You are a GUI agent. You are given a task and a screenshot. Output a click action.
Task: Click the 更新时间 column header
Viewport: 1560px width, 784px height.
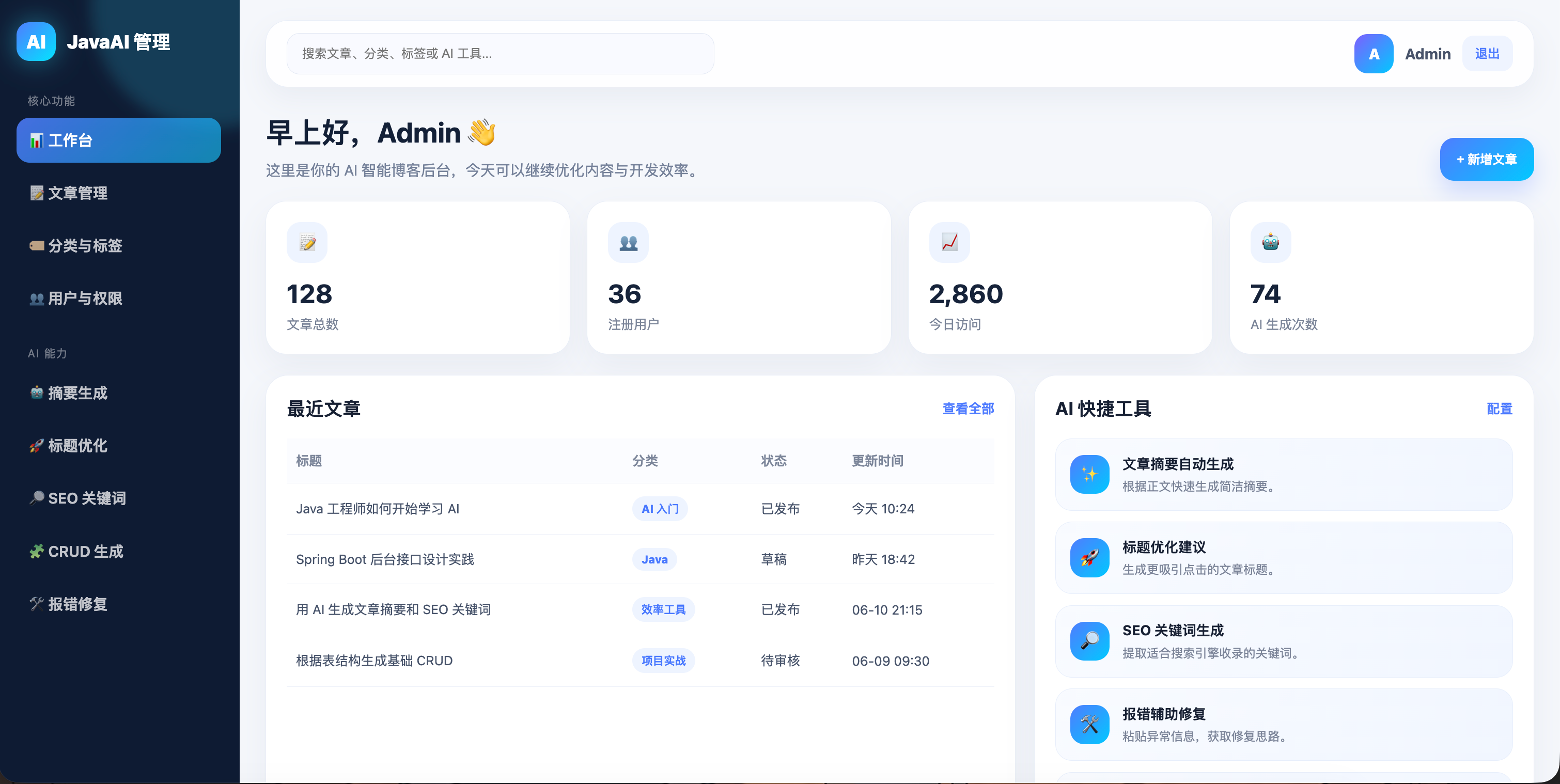pos(878,461)
